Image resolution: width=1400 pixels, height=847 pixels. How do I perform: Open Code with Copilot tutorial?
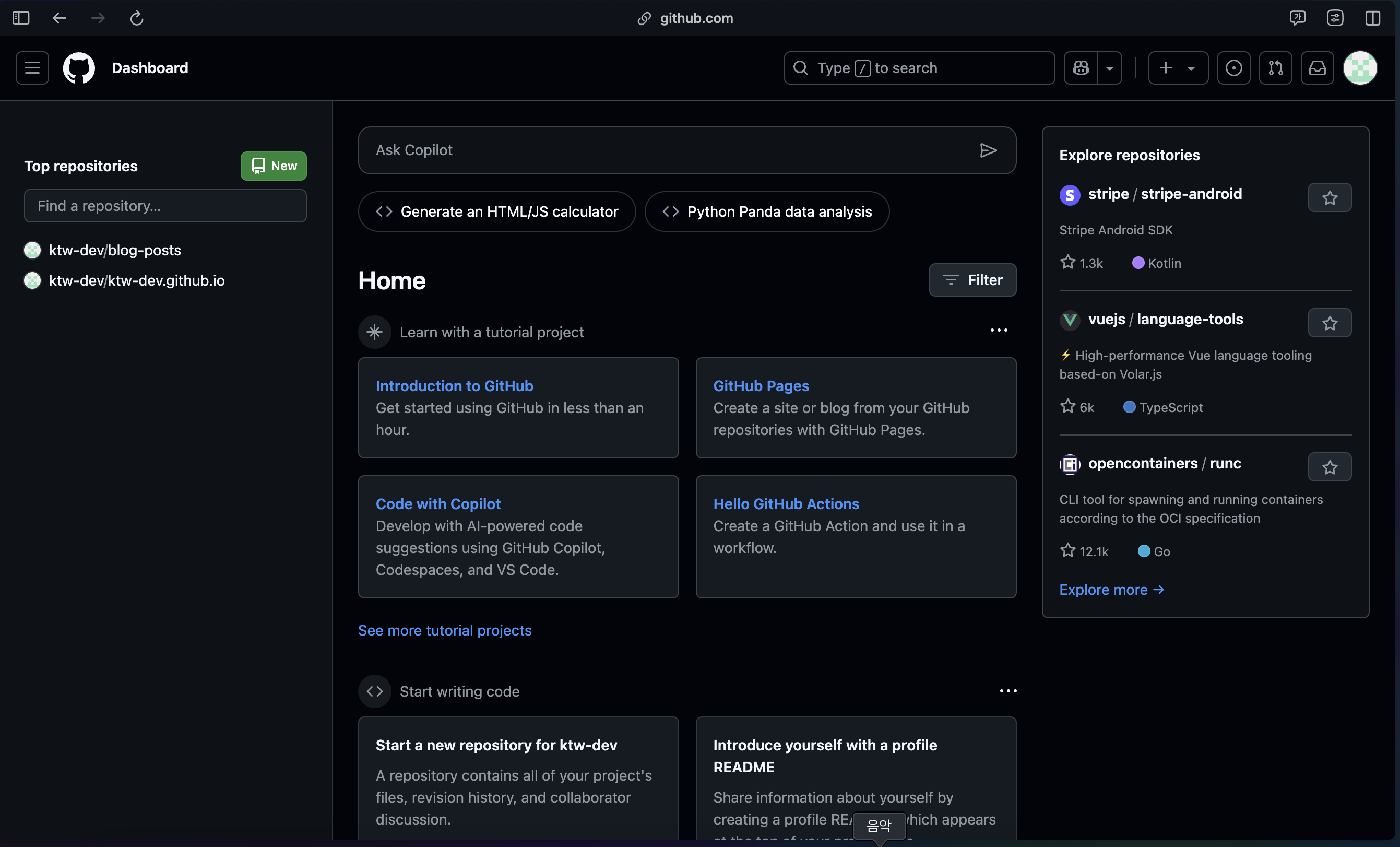(x=438, y=504)
